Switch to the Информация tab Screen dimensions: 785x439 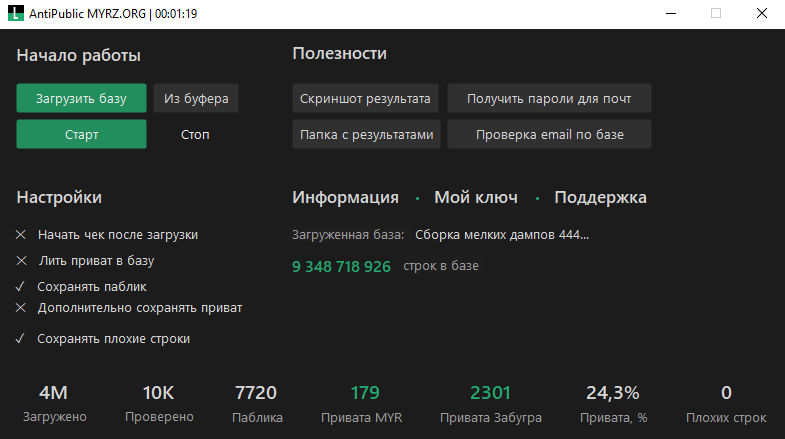(345, 197)
